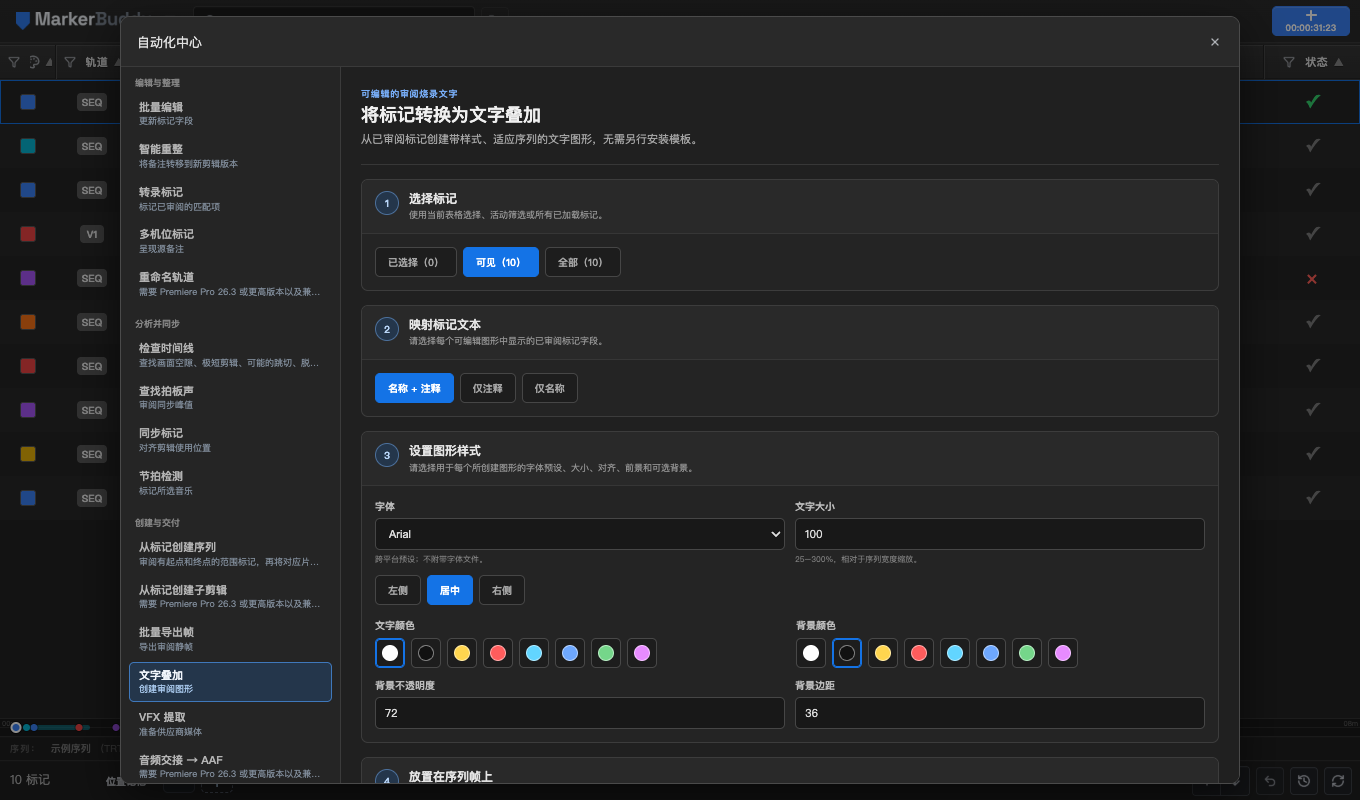Screen dimensions: 1360x800
Task: Click the 居中 alignment button
Action: 450,590
